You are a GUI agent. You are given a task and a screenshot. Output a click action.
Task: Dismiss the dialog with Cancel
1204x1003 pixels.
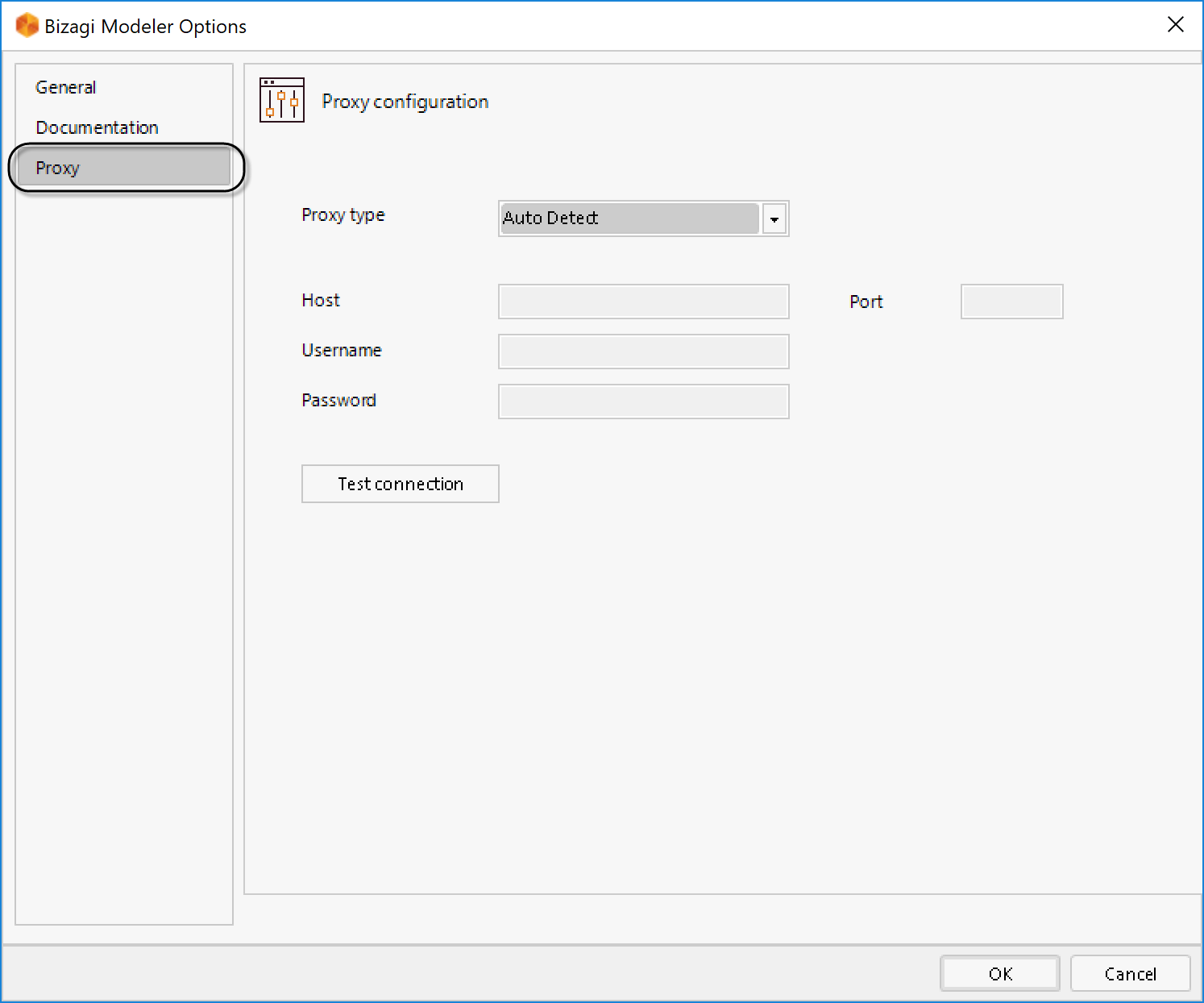click(1130, 973)
